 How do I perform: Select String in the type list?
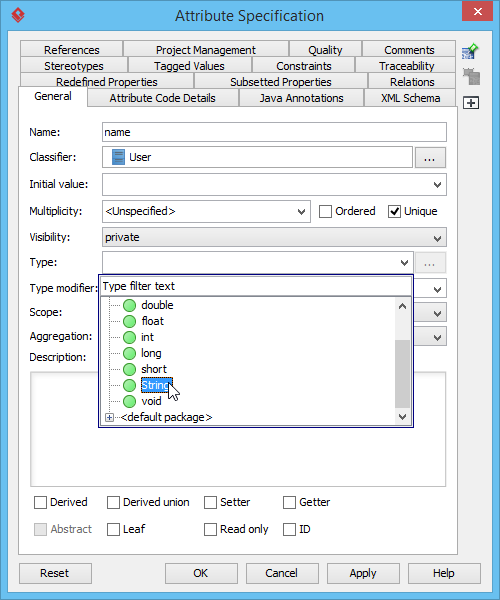[157, 385]
